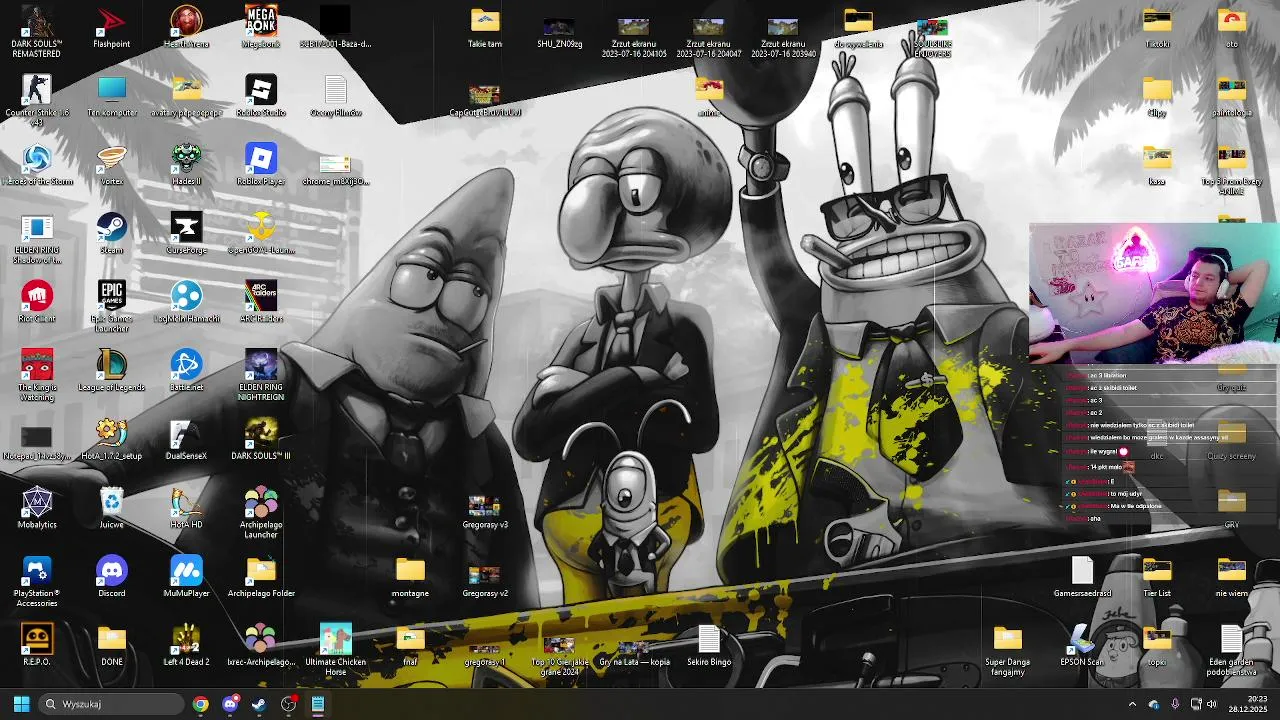
Task: Open the Gamesrsaedrasd text file
Action: tap(1082, 577)
